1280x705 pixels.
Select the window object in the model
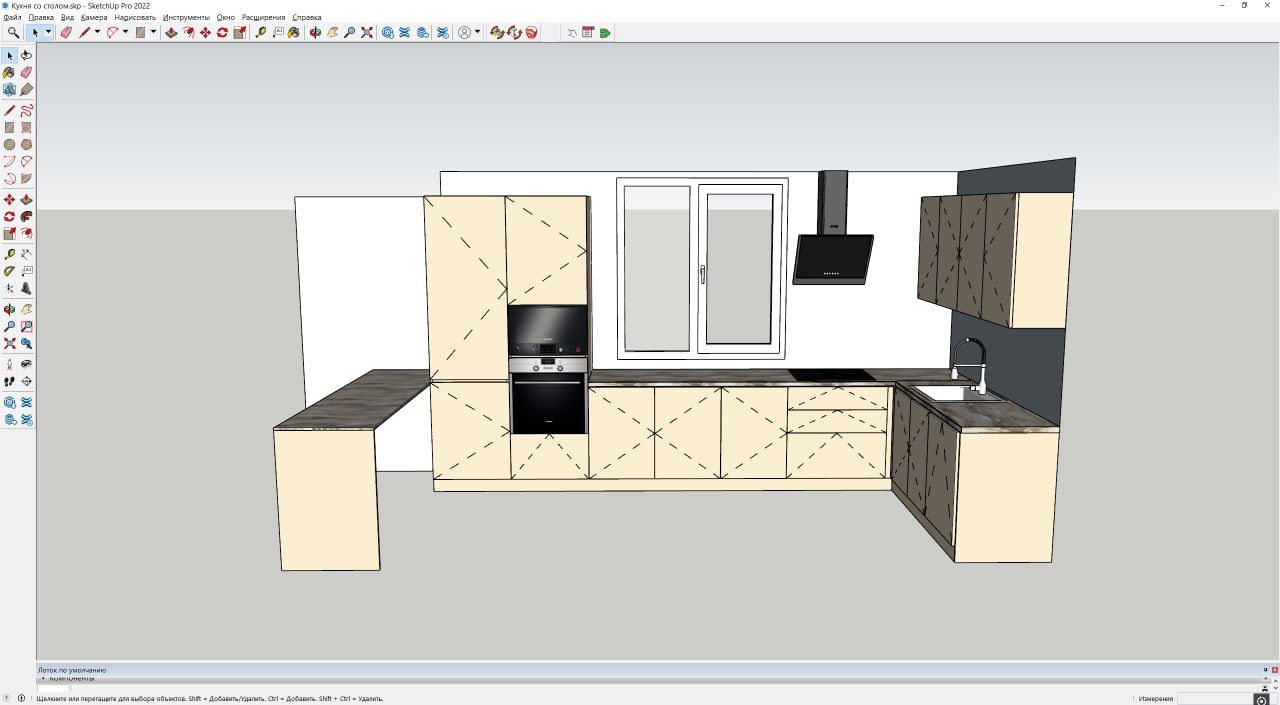point(702,268)
